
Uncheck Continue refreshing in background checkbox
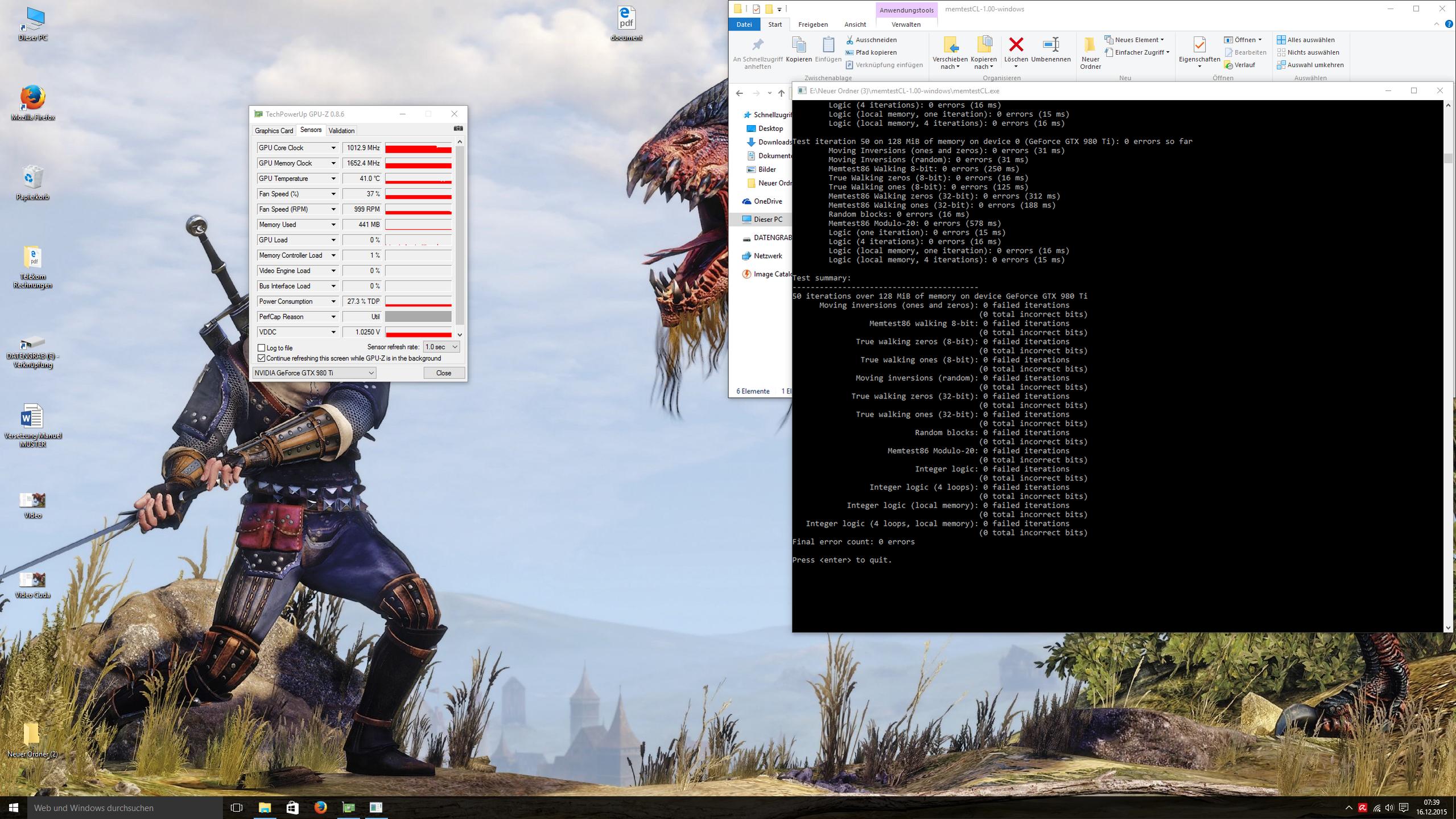coord(262,358)
